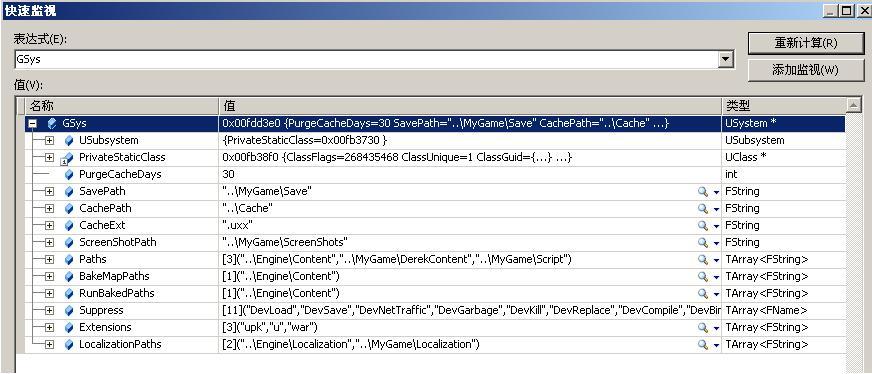This screenshot has height=374, width=872.
Task: Click the 名称 column header
Action: (122, 106)
